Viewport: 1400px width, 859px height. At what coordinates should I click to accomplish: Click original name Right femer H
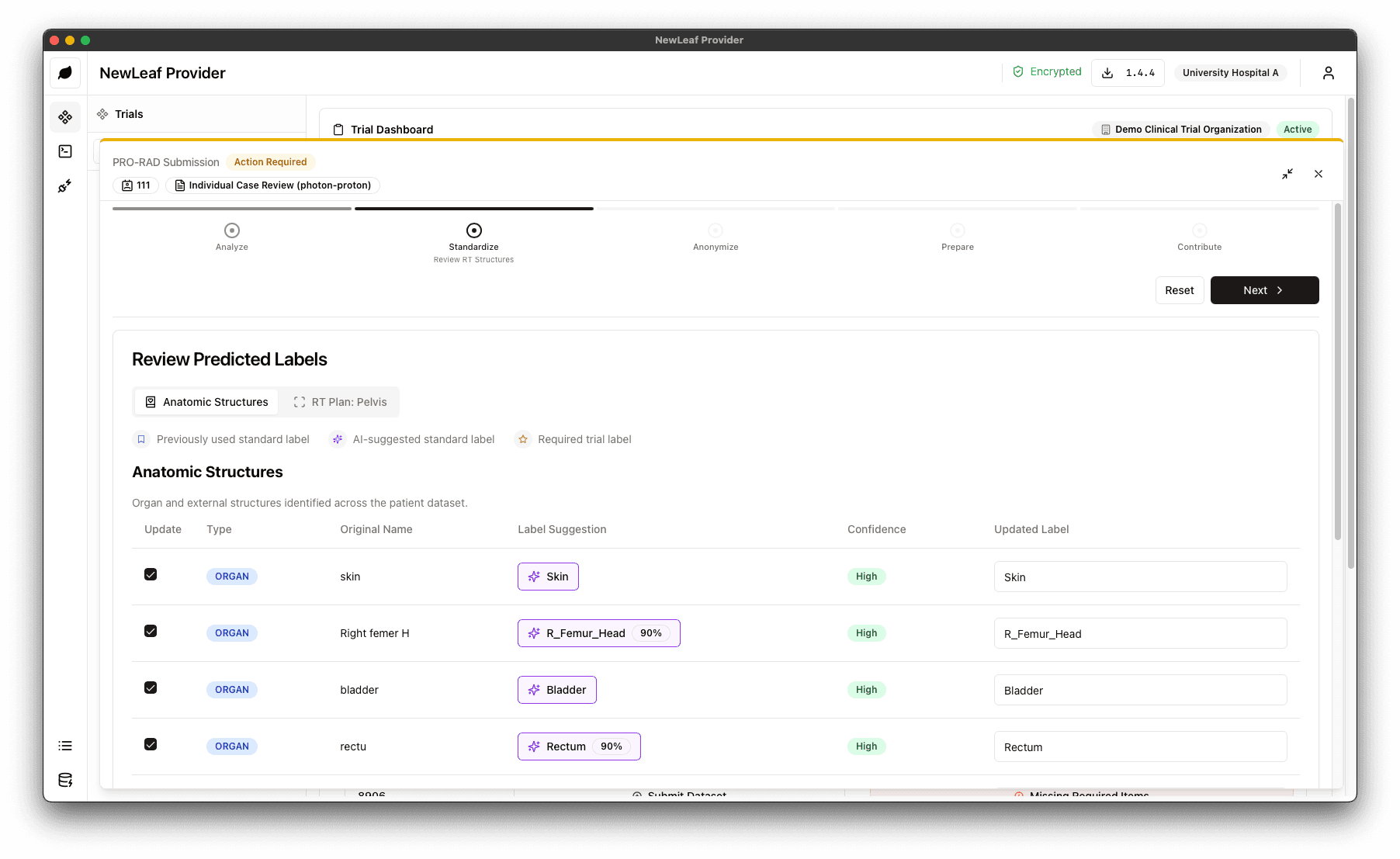tap(375, 633)
